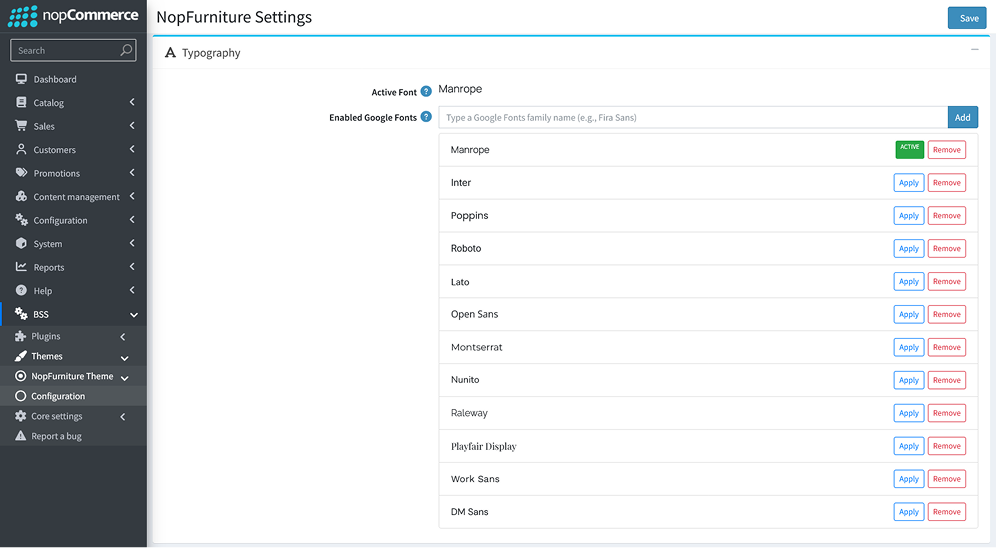996x548 pixels.
Task: Open the Dashboard menu item
Action: (73, 79)
